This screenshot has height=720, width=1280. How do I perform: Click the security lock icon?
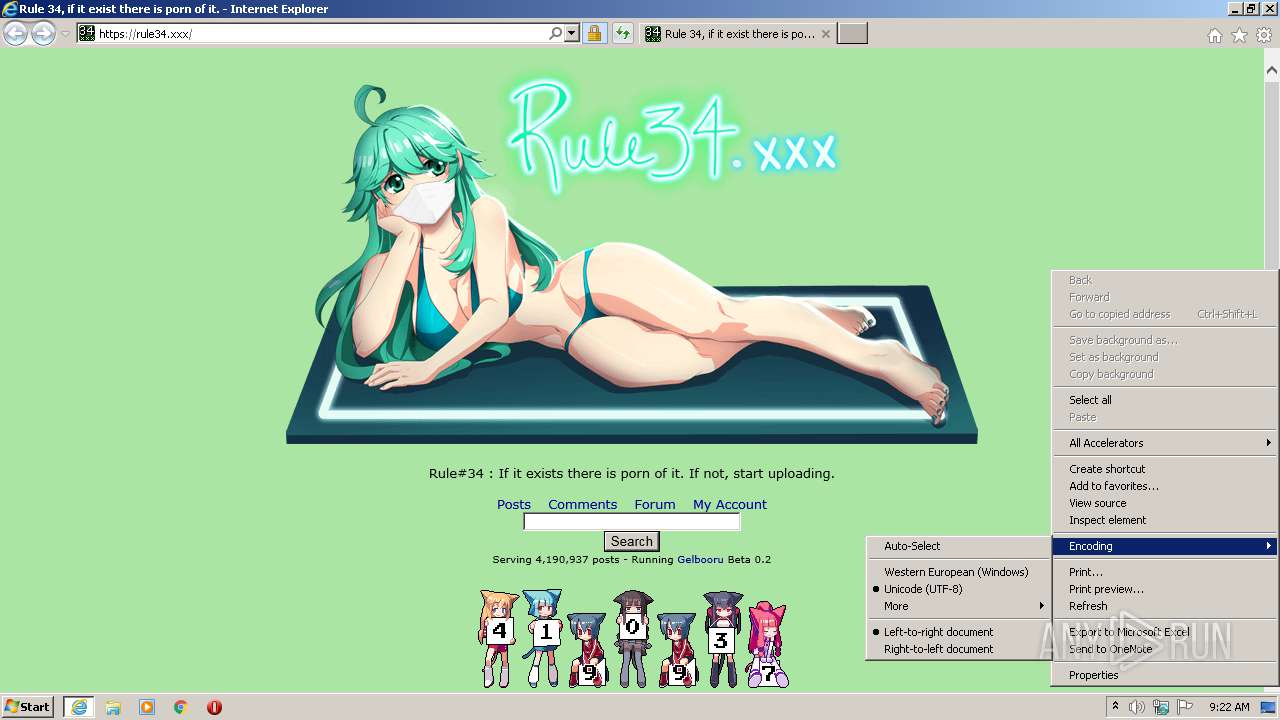click(594, 33)
